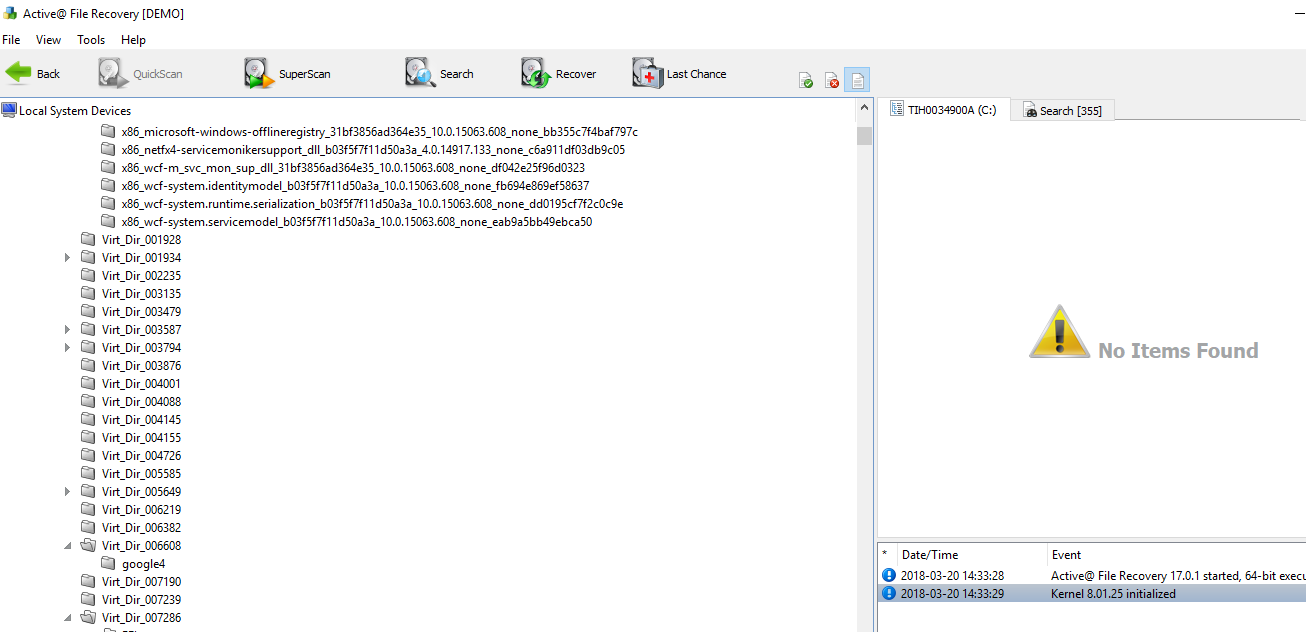Start a QuickScan from the toolbar
1306x632 pixels.
coord(140,74)
